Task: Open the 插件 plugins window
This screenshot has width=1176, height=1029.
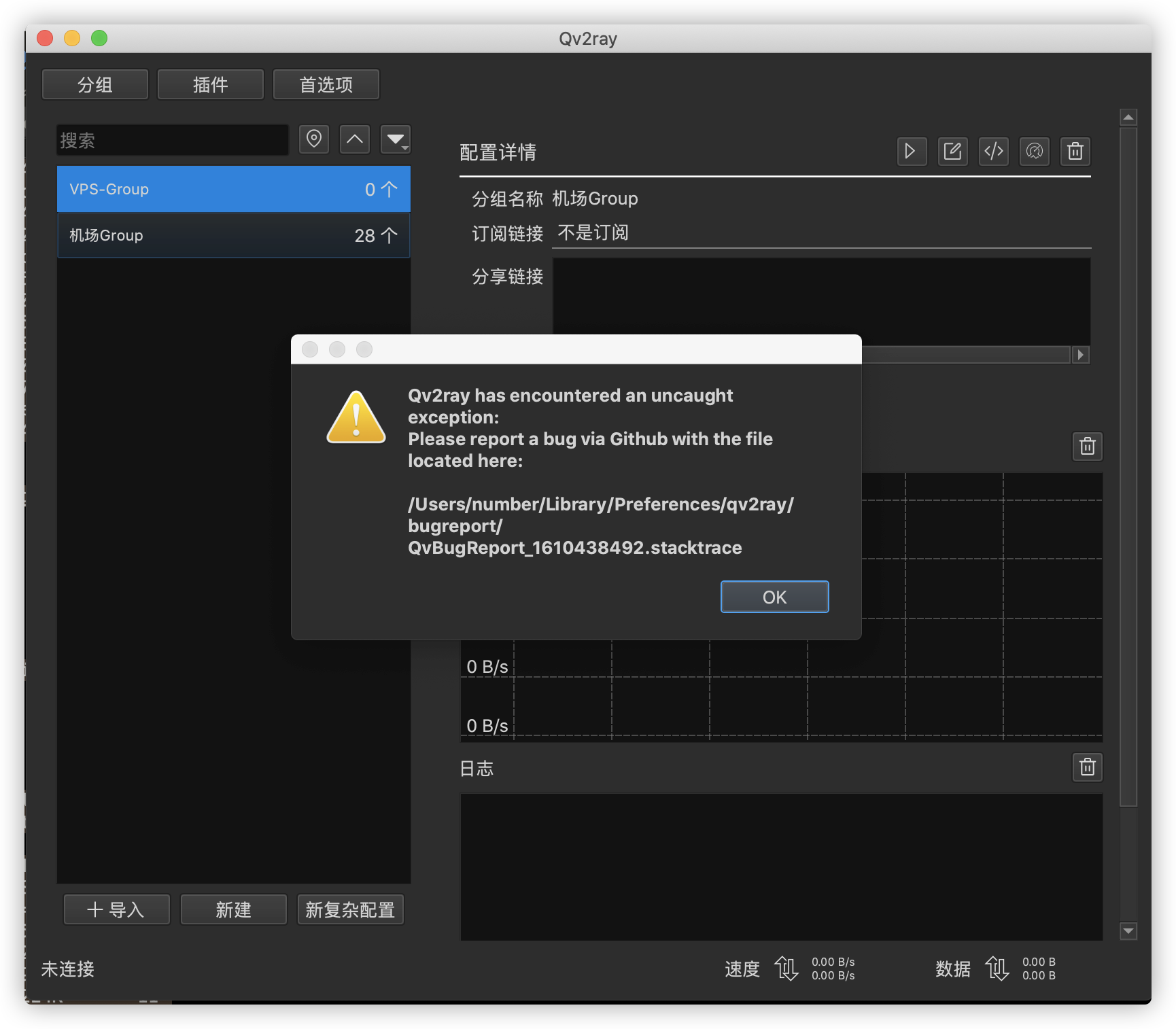Action: coord(210,84)
